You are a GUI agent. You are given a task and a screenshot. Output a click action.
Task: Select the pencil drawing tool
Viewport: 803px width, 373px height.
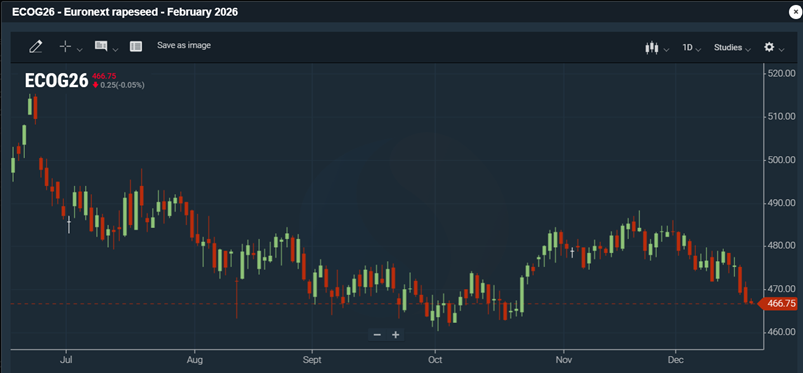tap(35, 47)
